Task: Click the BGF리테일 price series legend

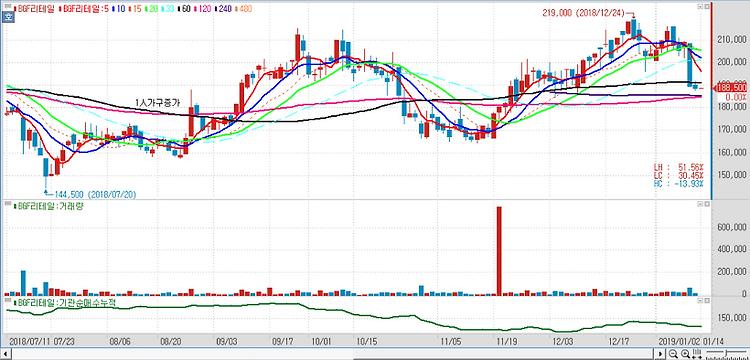Action: click(34, 9)
